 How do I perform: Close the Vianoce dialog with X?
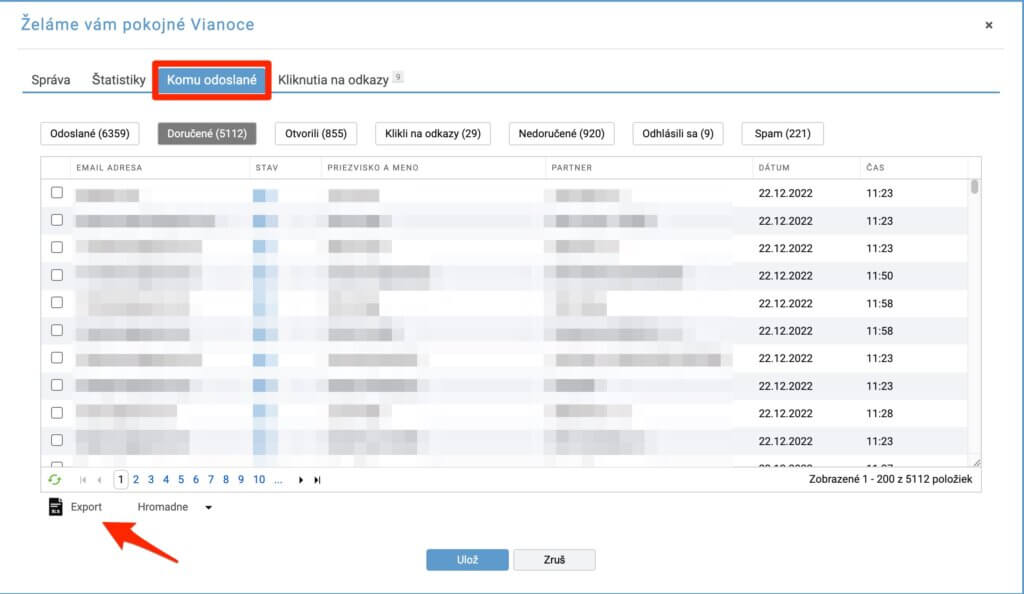989,25
